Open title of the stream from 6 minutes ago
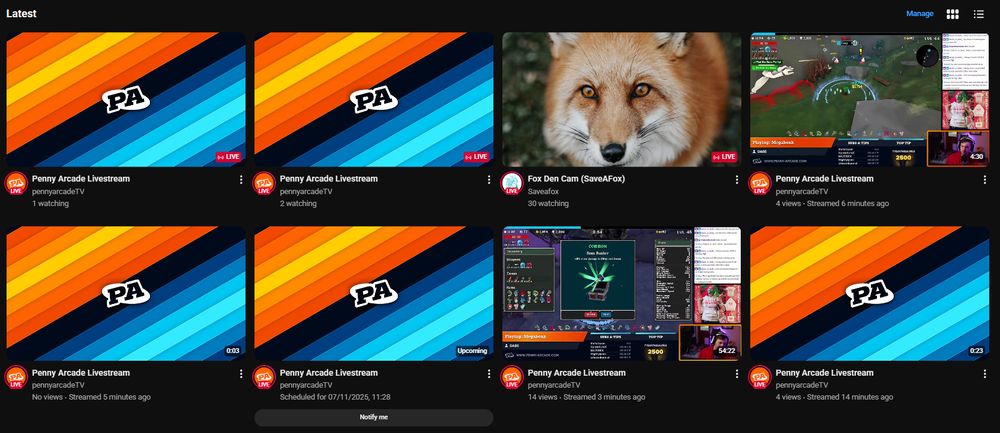The height and width of the screenshot is (433, 1000). 825,179
